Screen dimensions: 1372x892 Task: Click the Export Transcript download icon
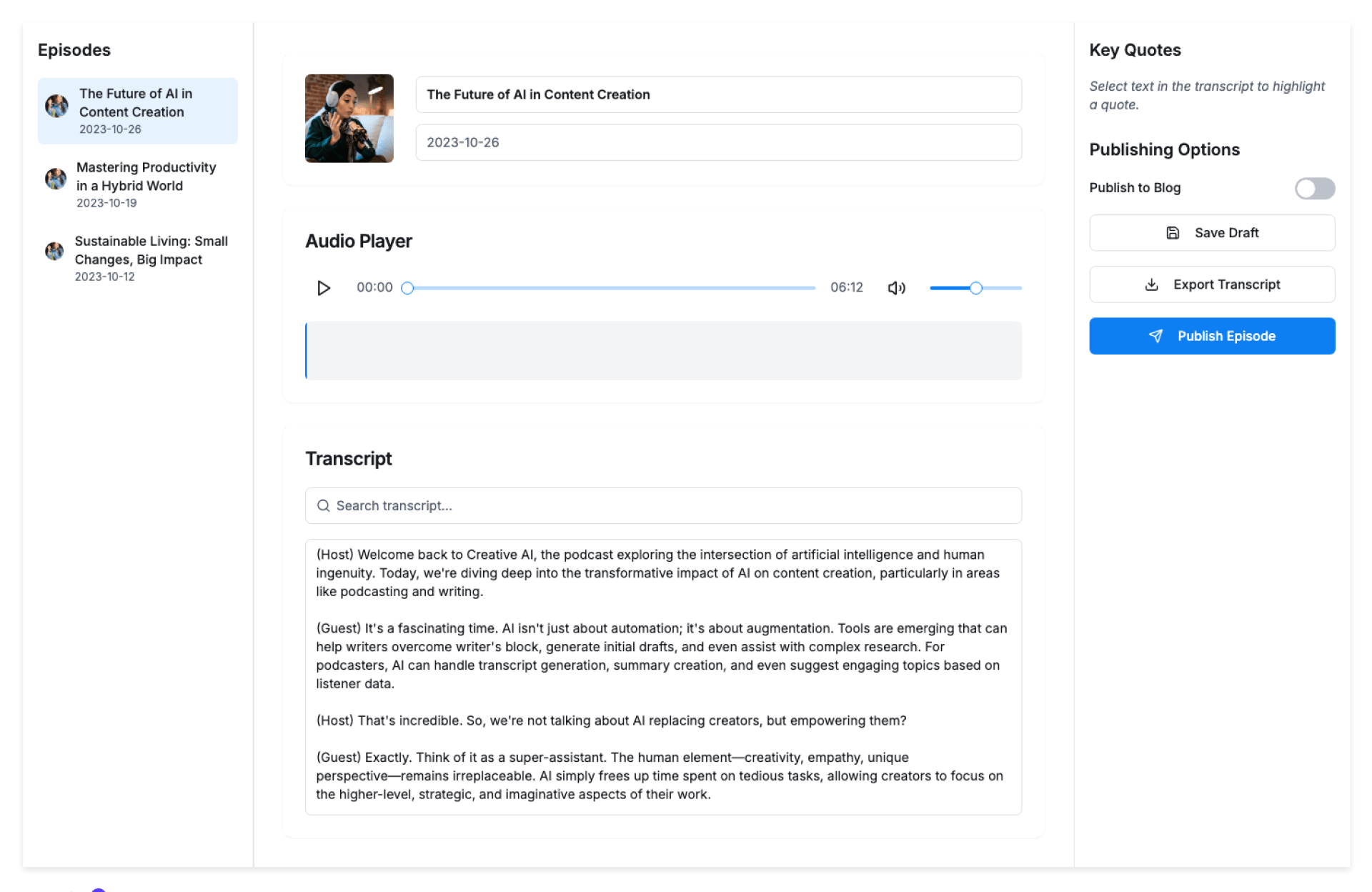(x=1151, y=284)
